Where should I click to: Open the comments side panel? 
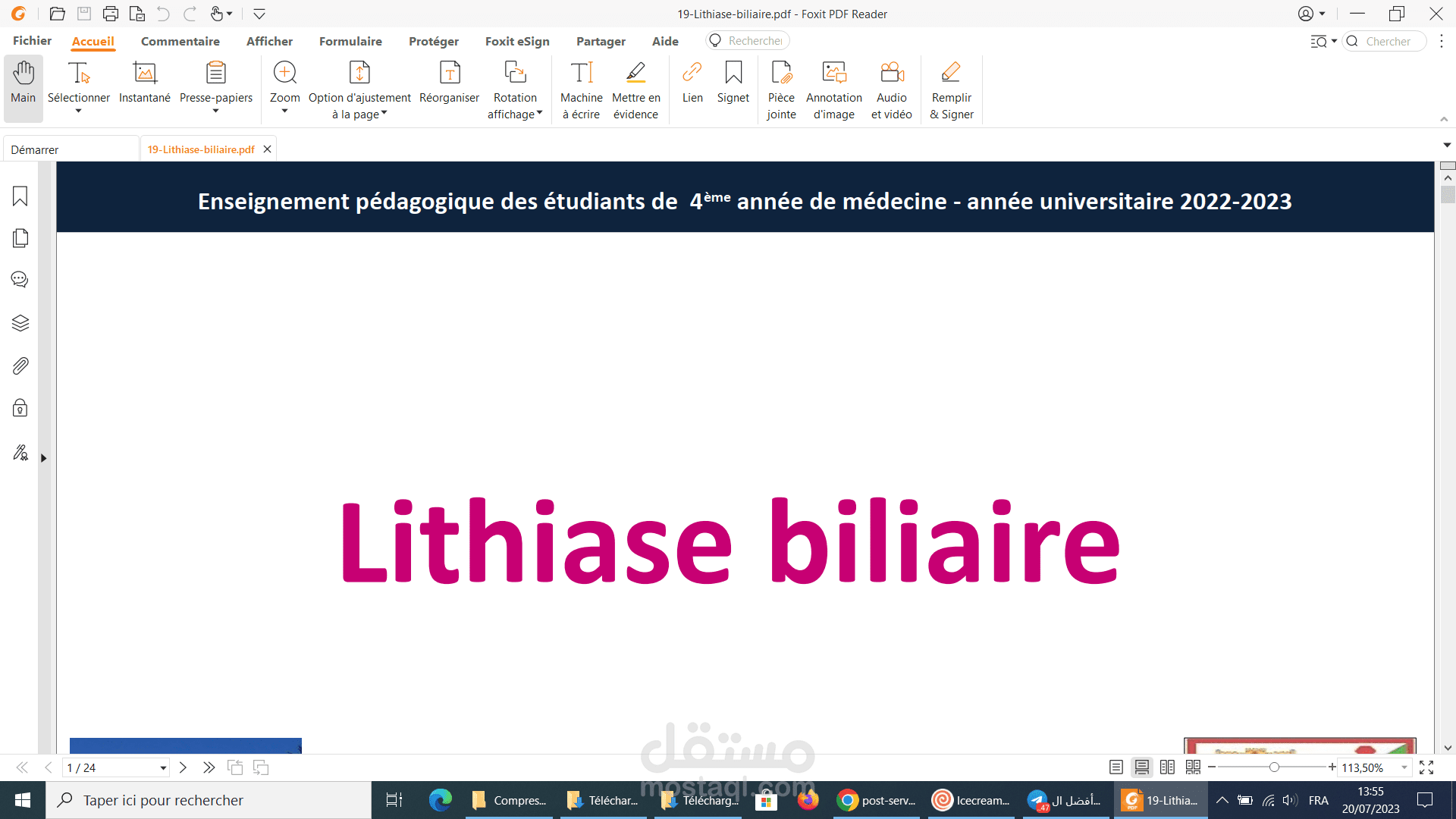[20, 280]
